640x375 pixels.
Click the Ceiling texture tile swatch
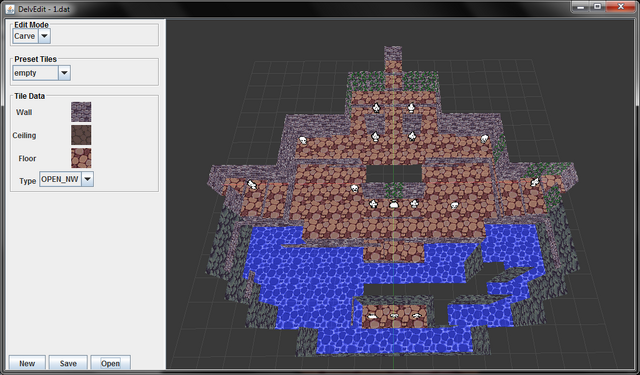tap(81, 135)
